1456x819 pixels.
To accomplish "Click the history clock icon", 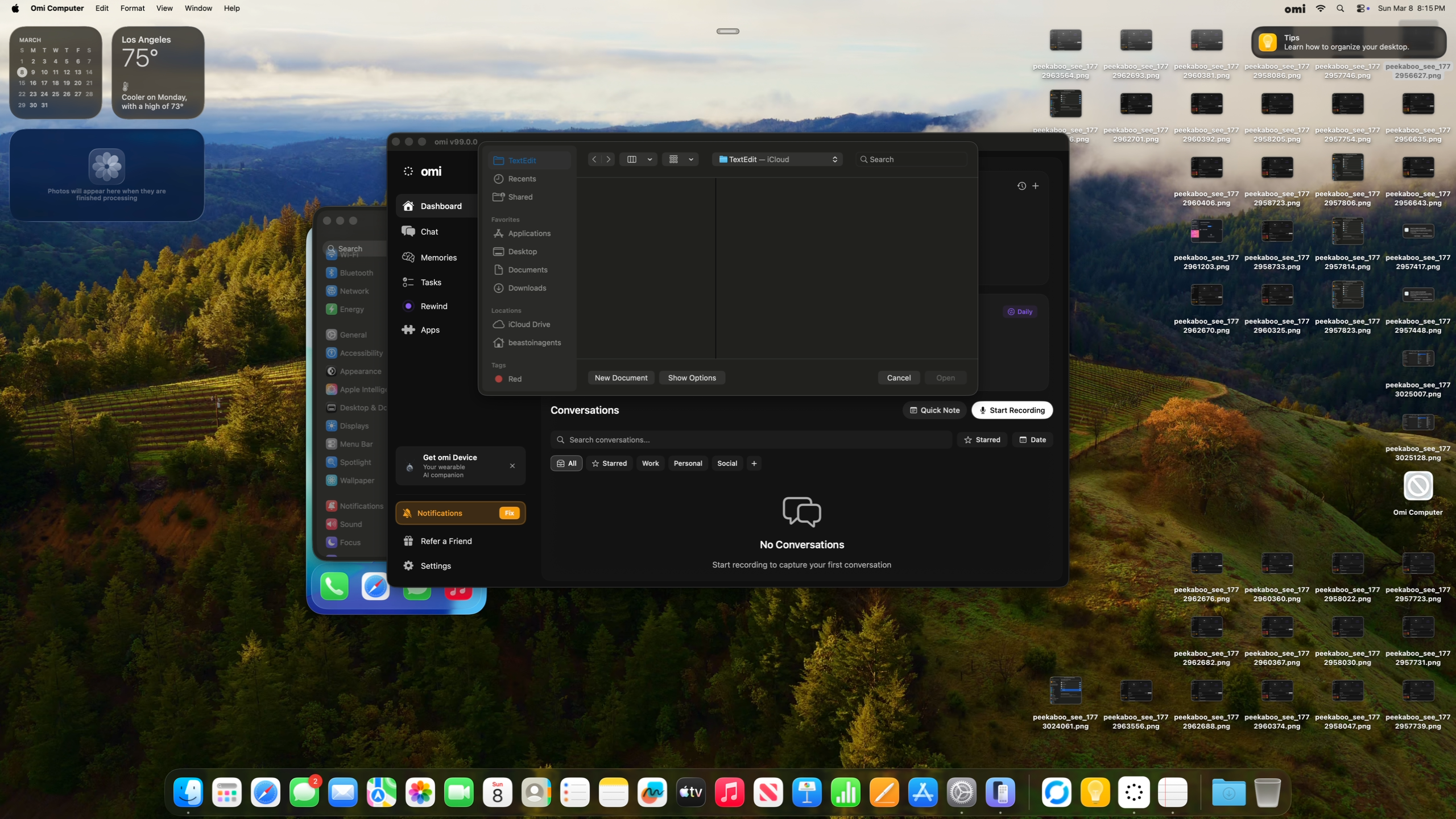I will pos(1021,186).
